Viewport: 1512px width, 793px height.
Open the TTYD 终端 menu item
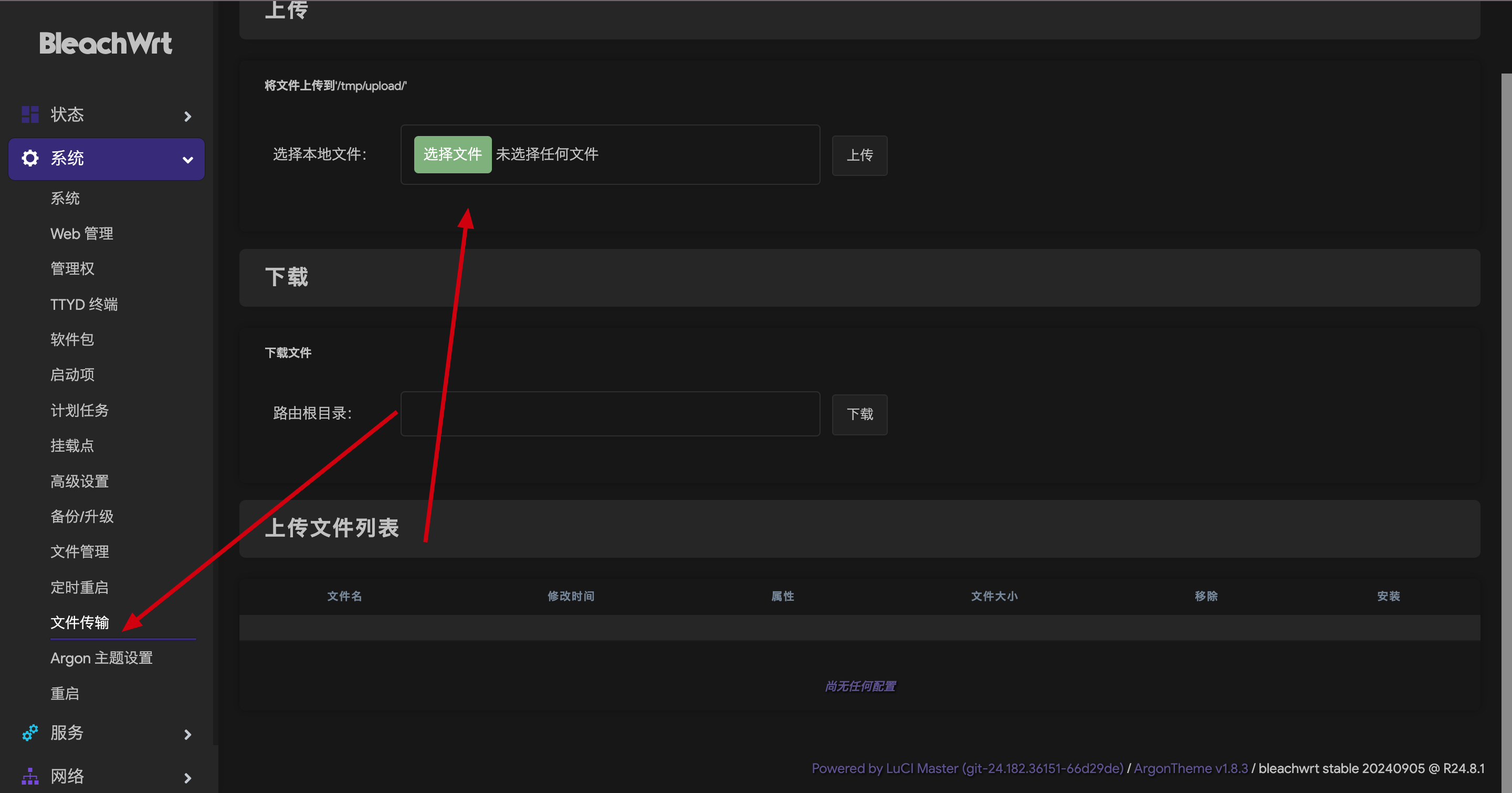coord(84,304)
